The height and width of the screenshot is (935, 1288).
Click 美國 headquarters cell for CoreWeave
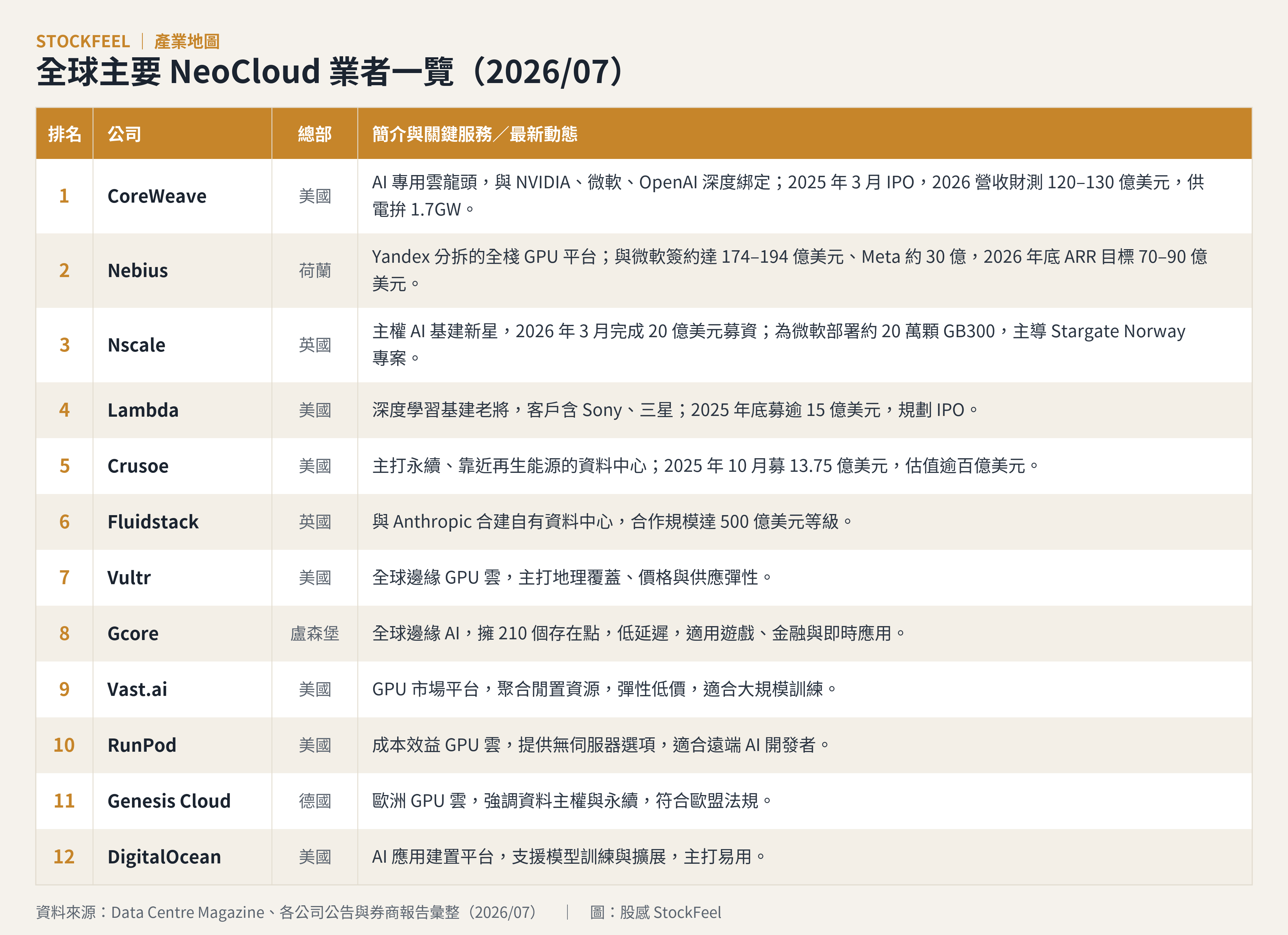(x=314, y=196)
